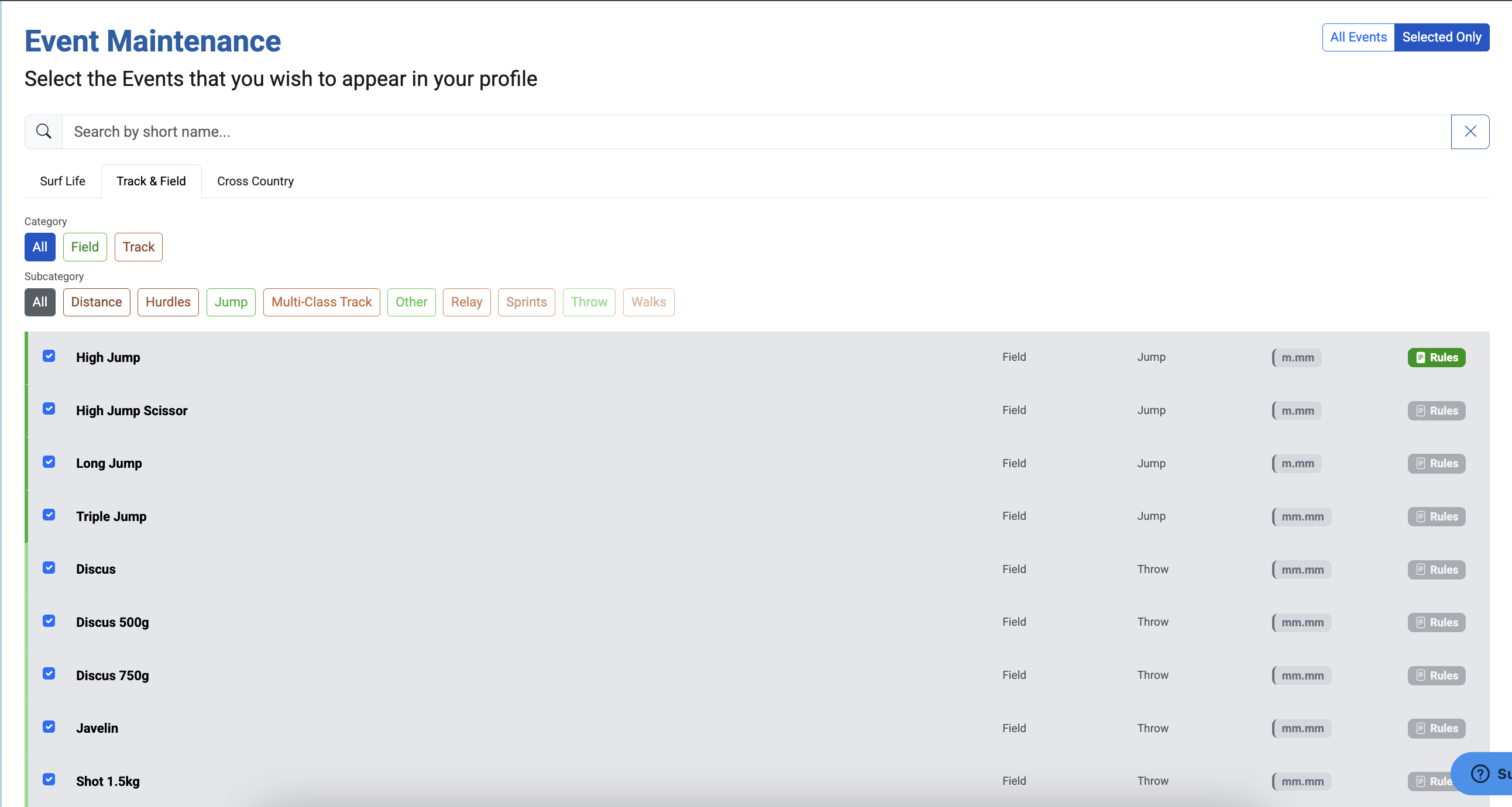Screen dimensions: 1512x807
Task: Uncheck the Triple Jump checkbox
Action: [x=49, y=515]
